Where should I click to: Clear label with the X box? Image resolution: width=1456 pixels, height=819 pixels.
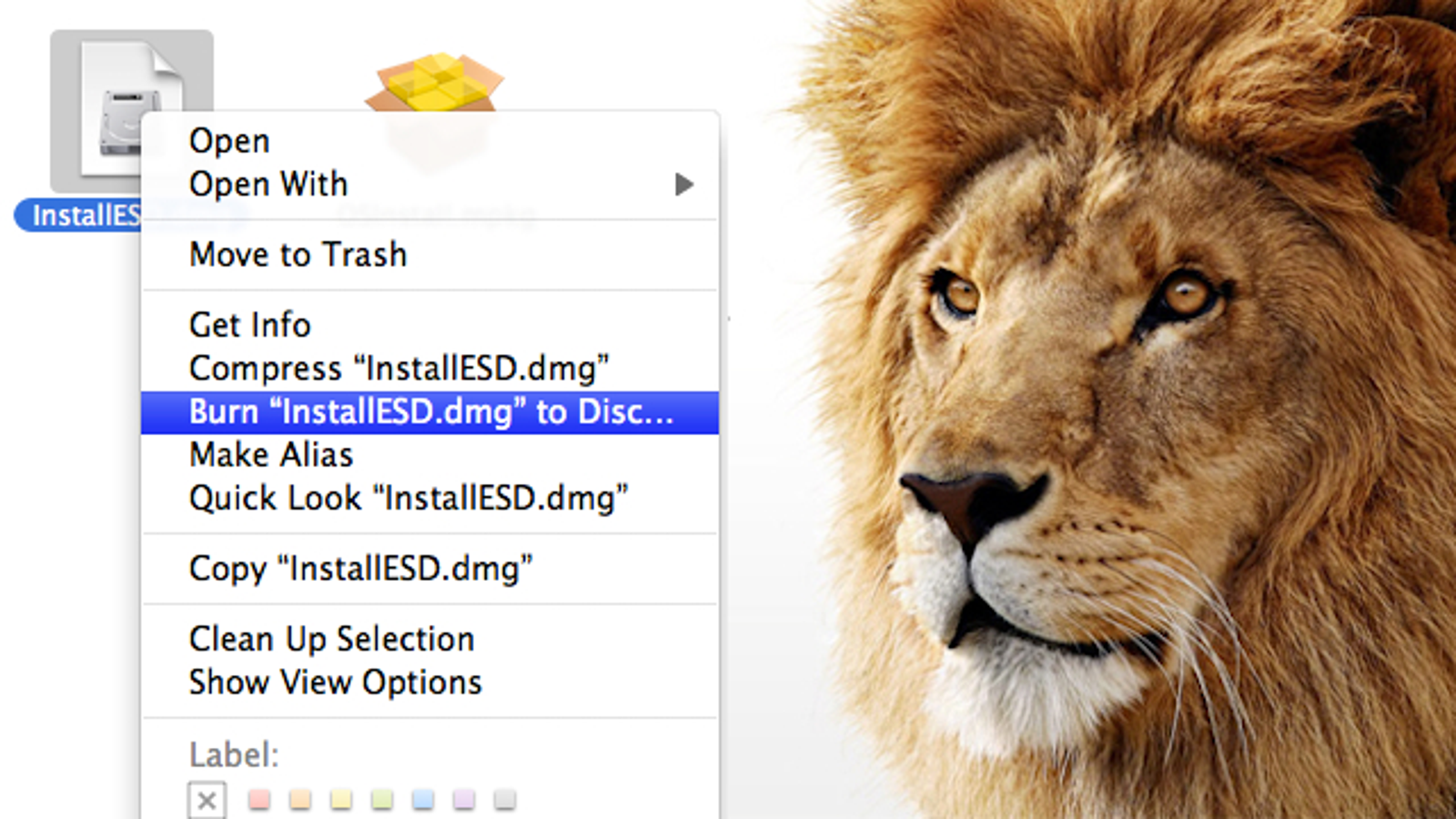coord(207,801)
